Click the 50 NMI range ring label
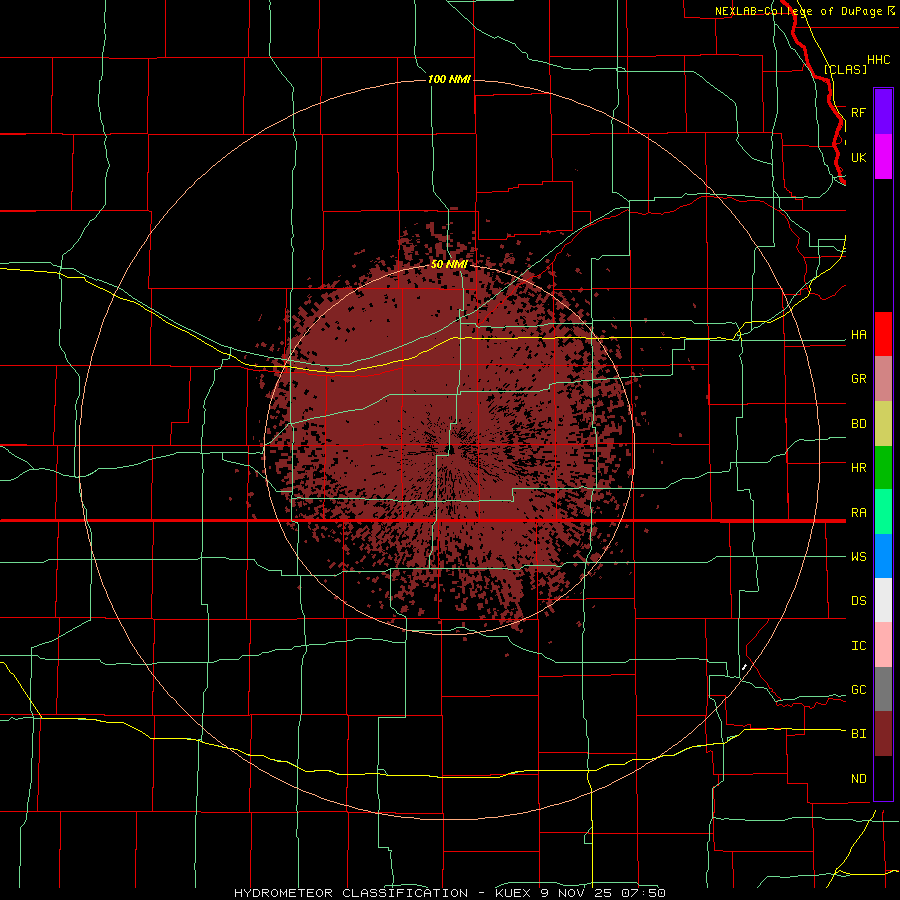 click(449, 264)
